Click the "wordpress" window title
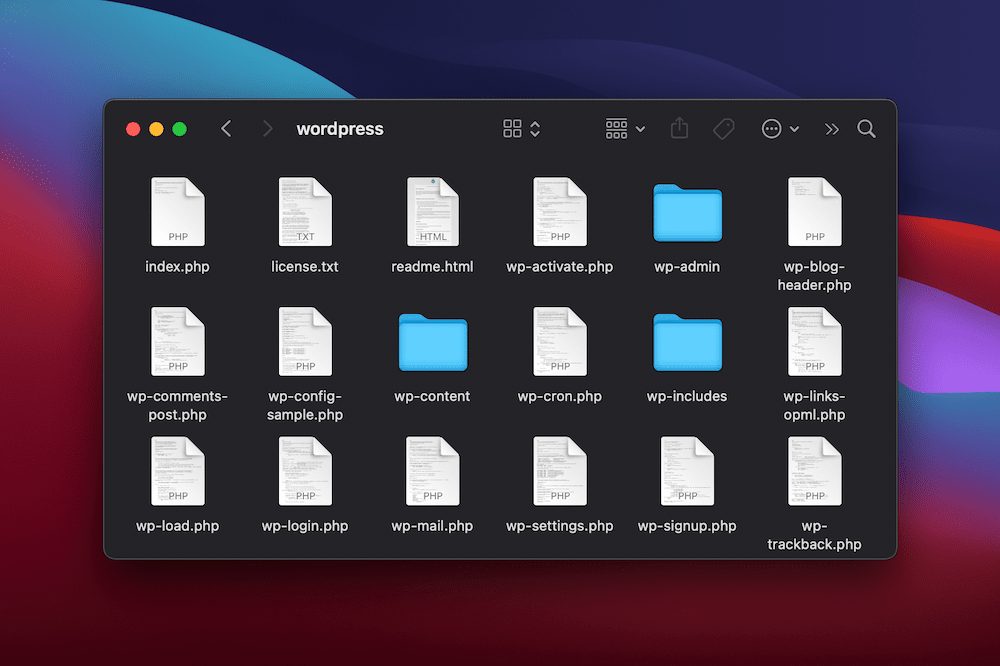The height and width of the screenshot is (666, 1000). (340, 129)
